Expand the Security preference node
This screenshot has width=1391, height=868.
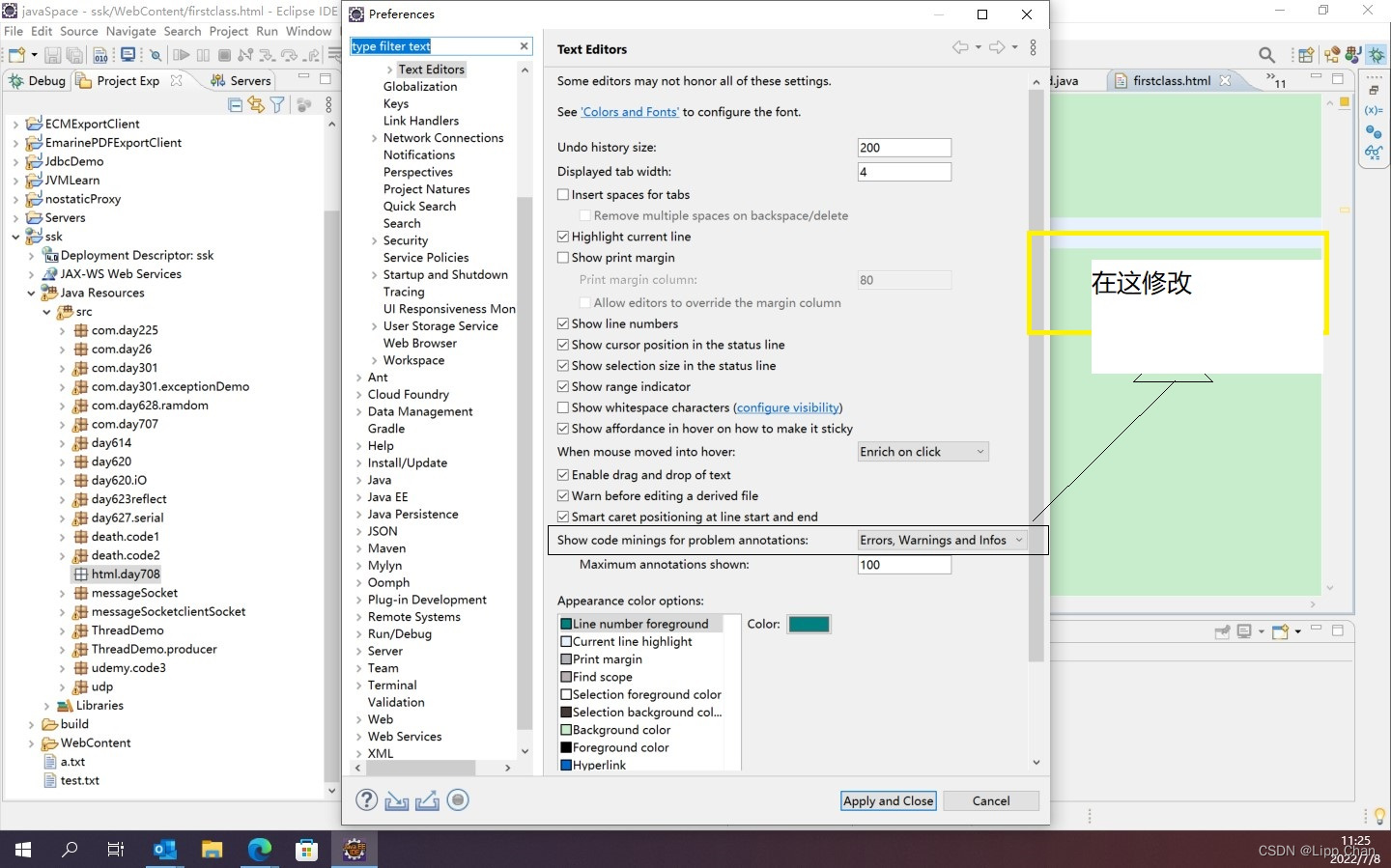click(x=375, y=240)
